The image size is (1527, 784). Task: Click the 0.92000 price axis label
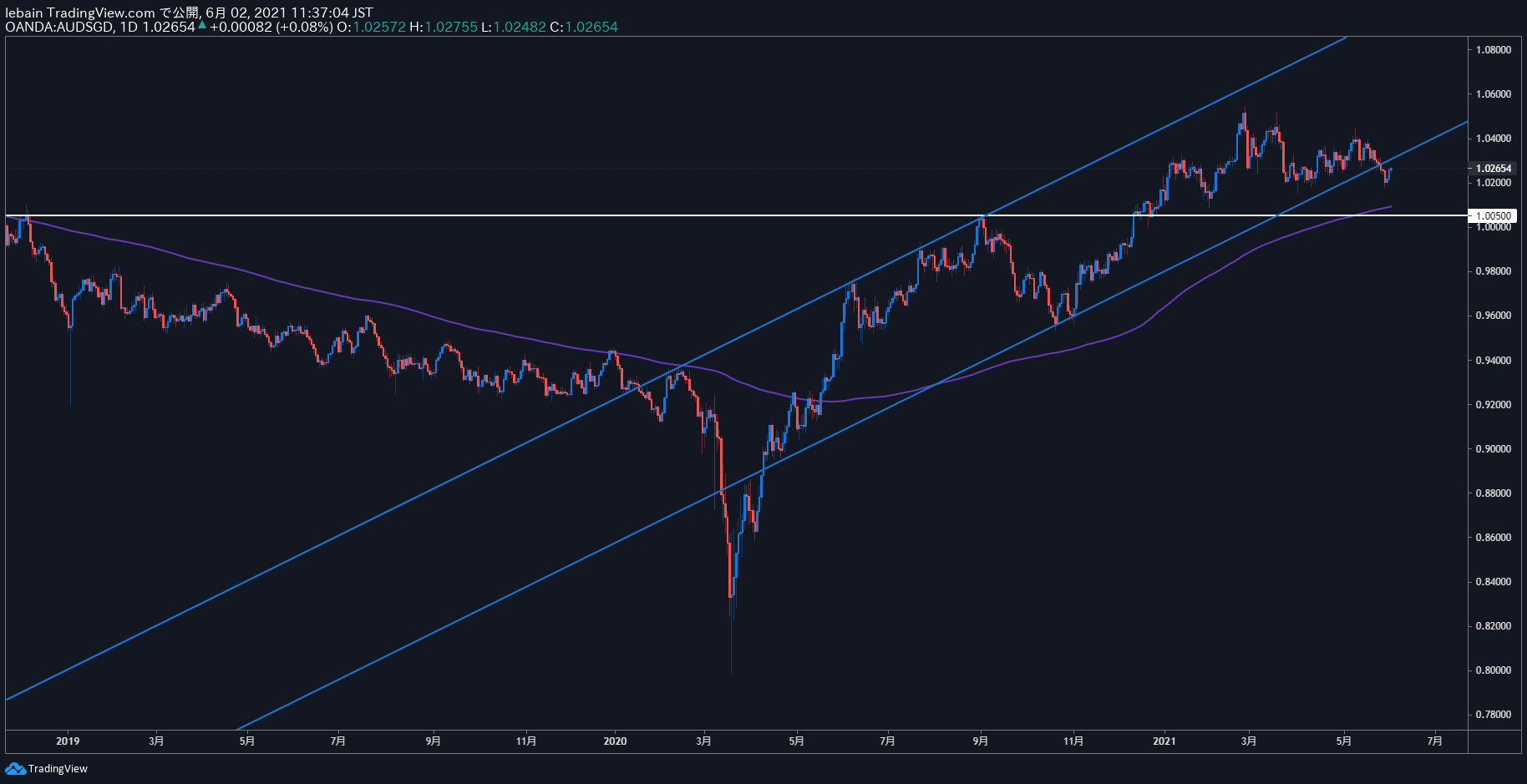(x=1493, y=405)
